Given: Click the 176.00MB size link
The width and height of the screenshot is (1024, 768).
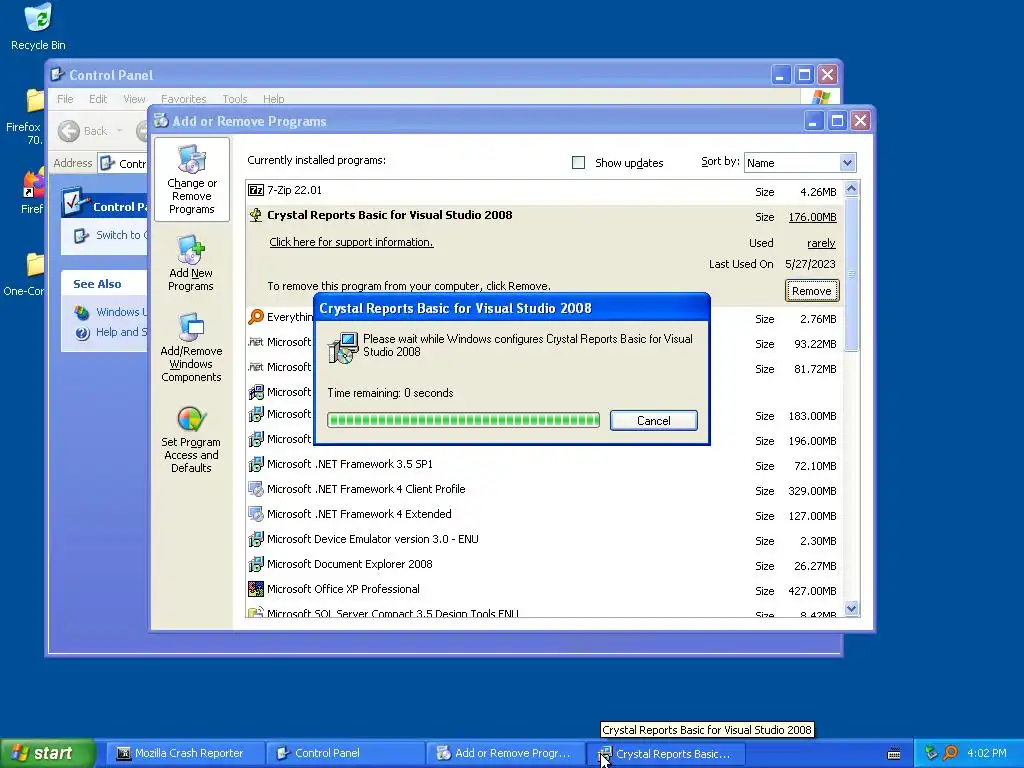Looking at the screenshot, I should point(812,217).
